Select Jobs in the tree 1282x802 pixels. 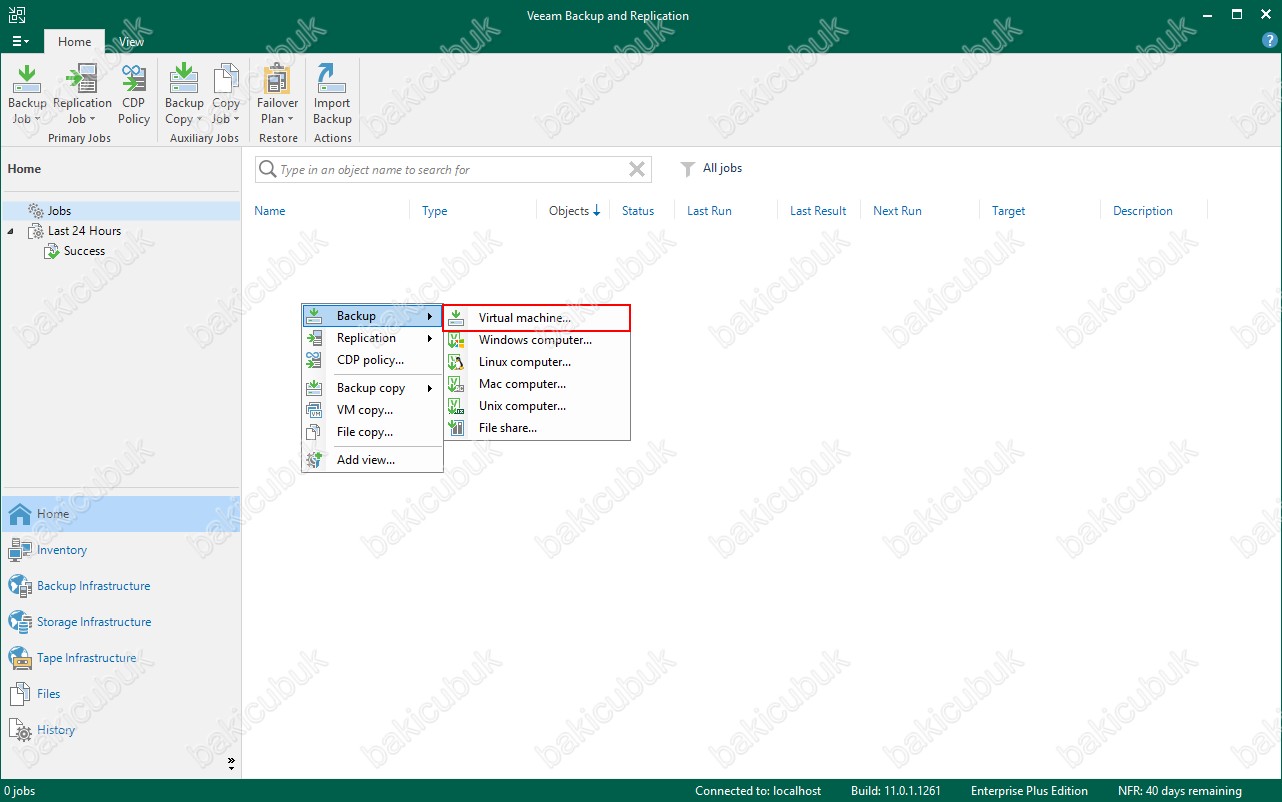[x=59, y=211]
